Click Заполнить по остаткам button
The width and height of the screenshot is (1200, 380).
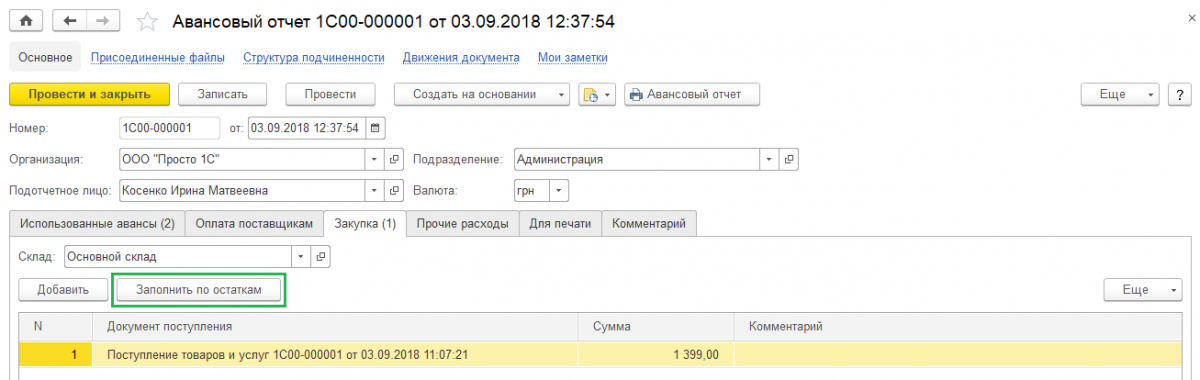tap(199, 289)
